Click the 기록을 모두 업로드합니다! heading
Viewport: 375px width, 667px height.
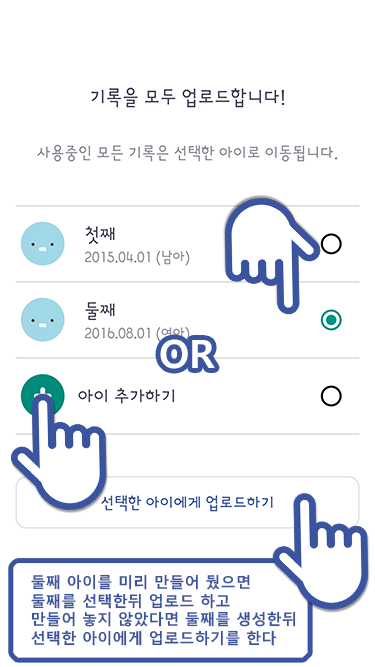click(188, 97)
